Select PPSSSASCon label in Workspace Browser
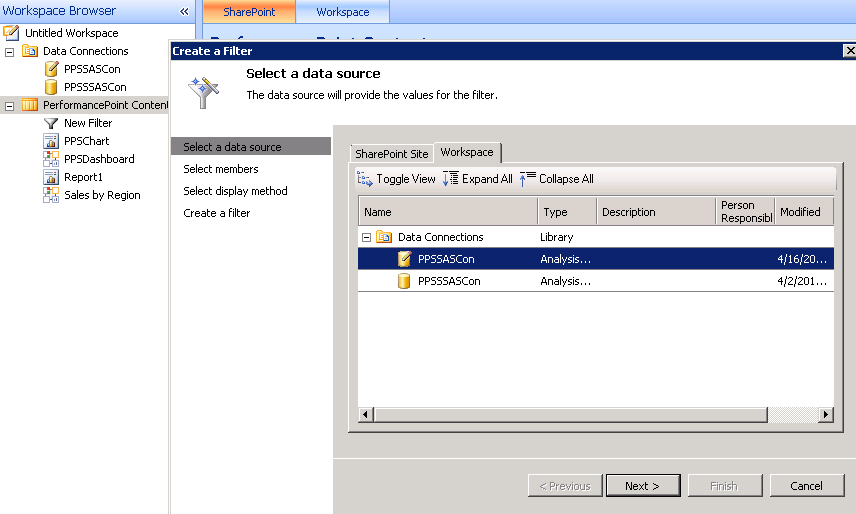Viewport: 856px width, 514px height. (x=95, y=87)
